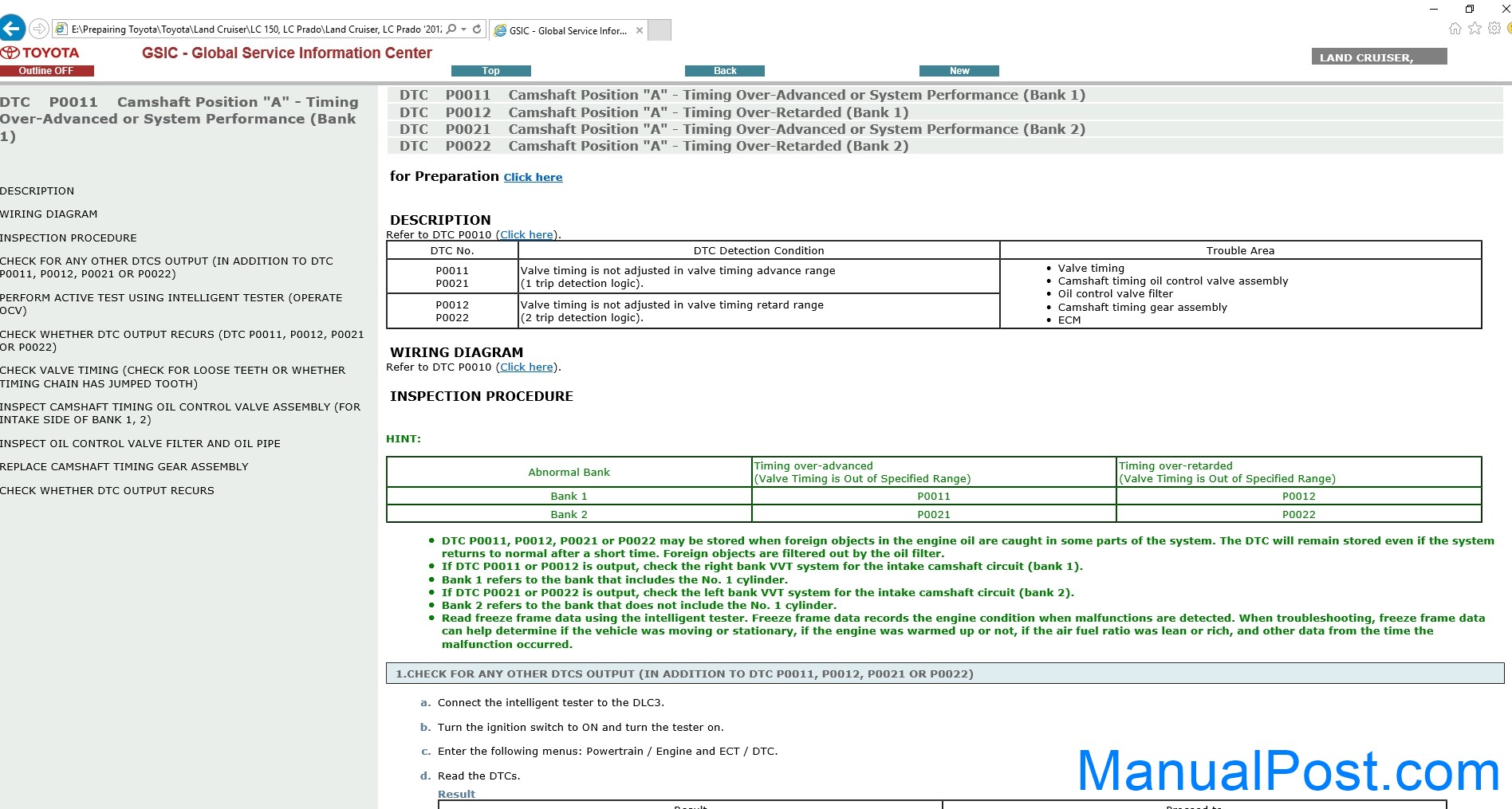
Task: Go to CHECK VALVE TIMING outline item
Action: (173, 377)
